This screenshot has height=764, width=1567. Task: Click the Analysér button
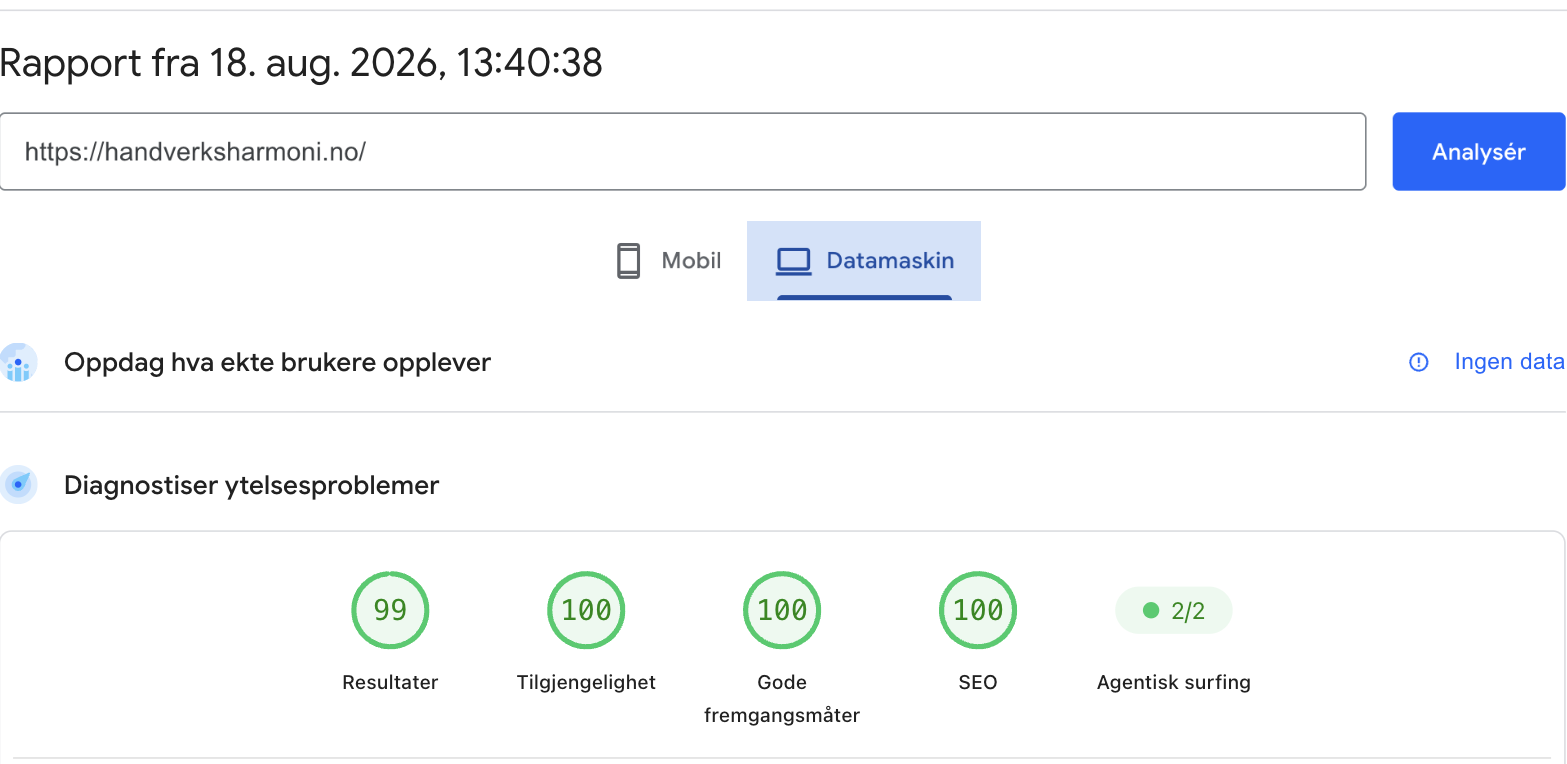click(1478, 151)
